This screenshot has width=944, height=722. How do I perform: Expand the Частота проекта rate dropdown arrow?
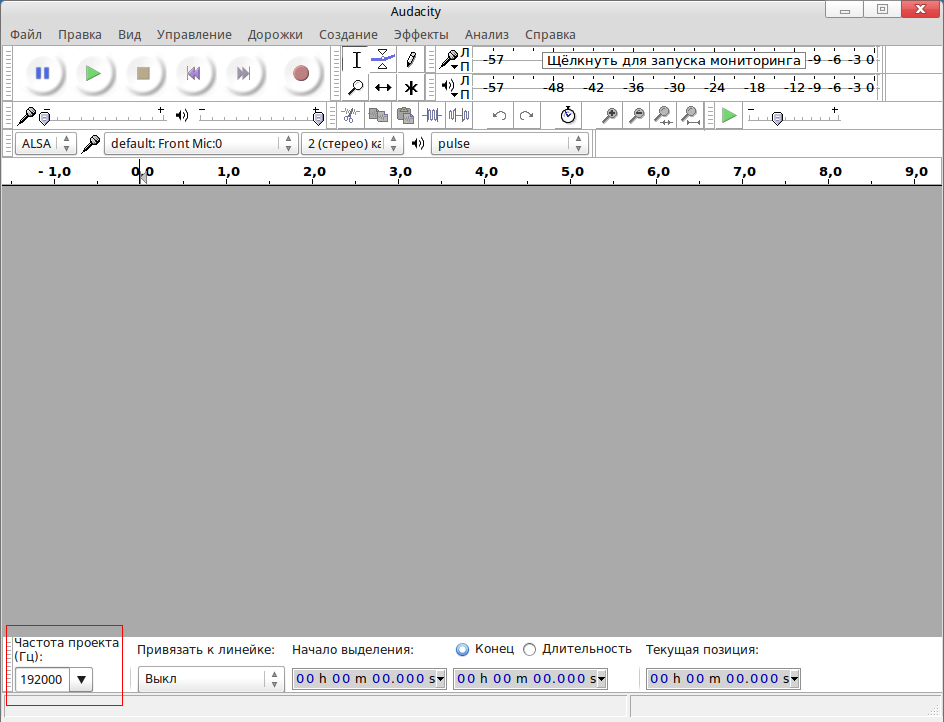(81, 680)
